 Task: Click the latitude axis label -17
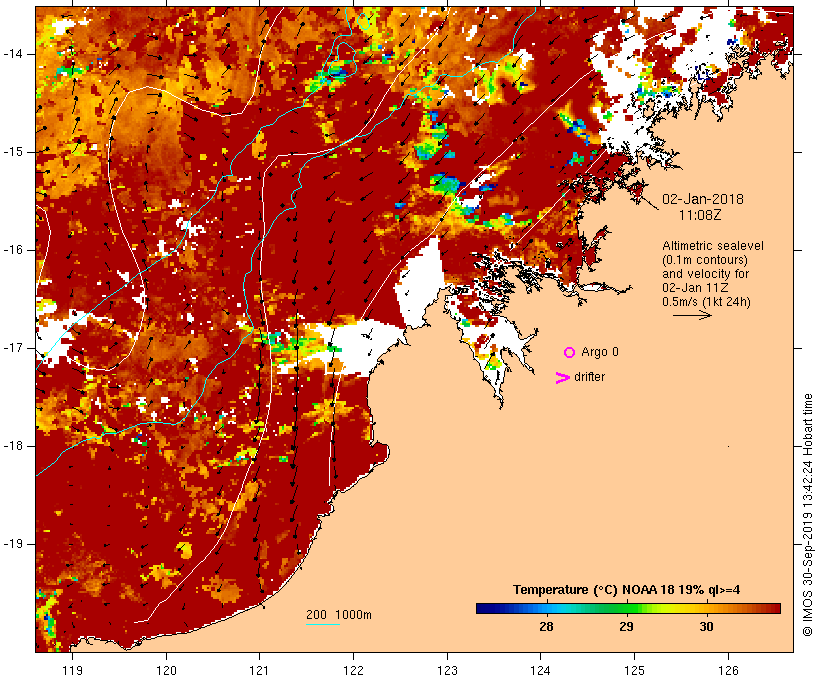tap(12, 348)
